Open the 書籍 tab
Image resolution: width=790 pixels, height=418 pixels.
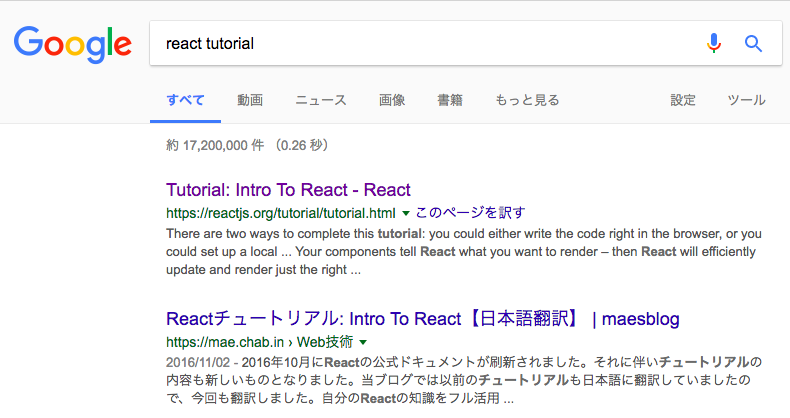pos(450,100)
